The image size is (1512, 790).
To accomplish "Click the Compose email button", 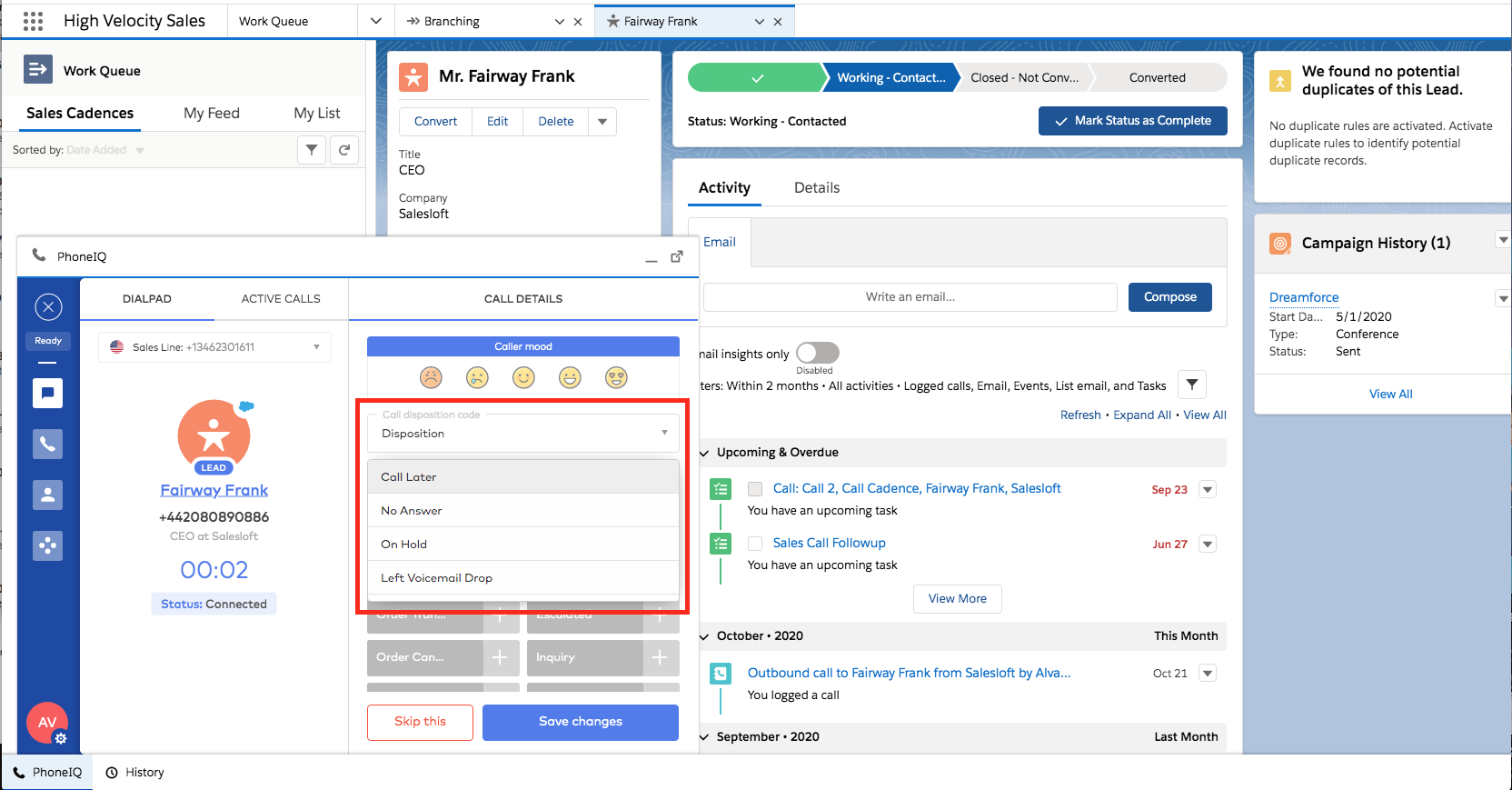I will 1170,297.
